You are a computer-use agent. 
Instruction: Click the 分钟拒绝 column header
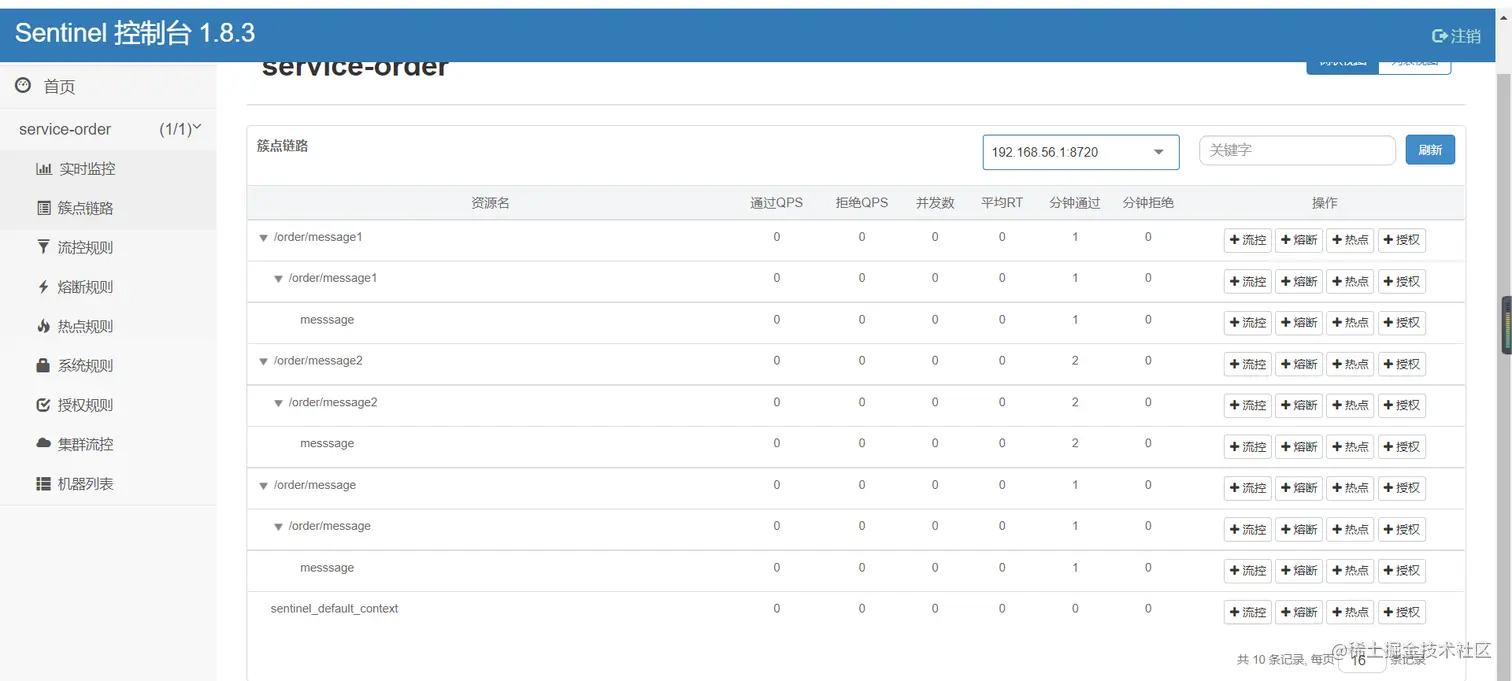click(1148, 203)
